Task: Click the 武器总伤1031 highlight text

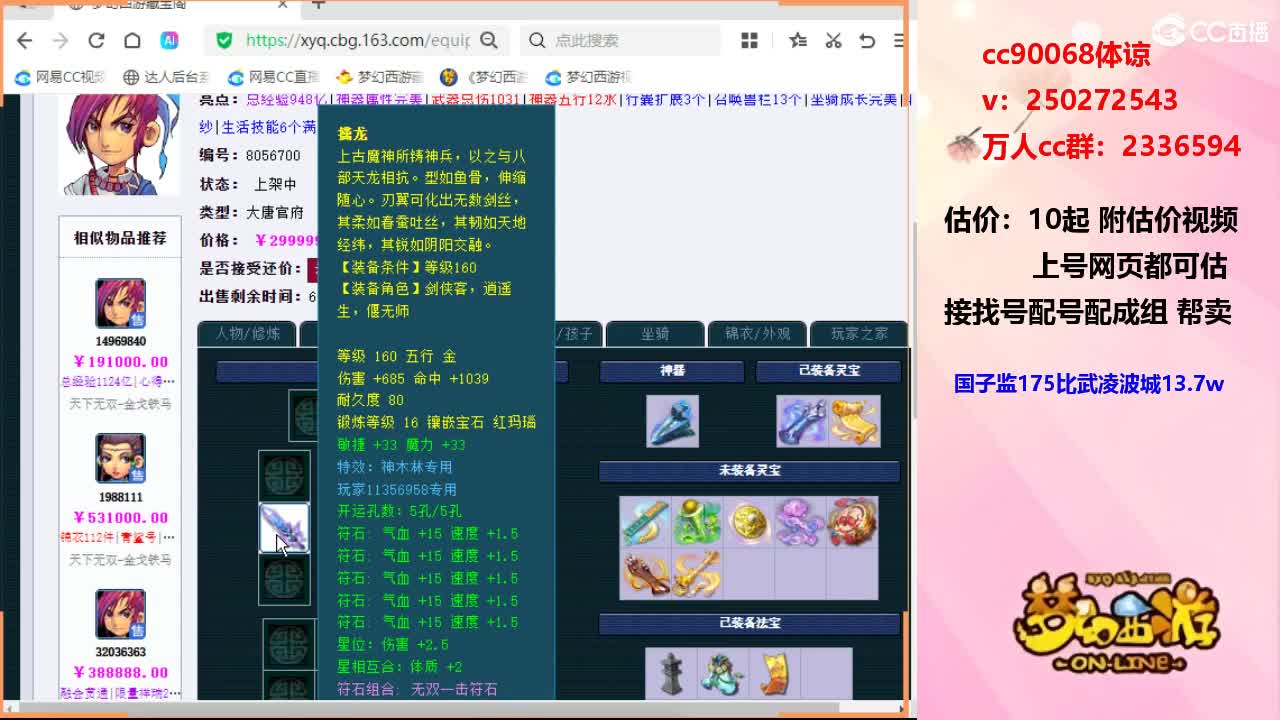Action: tap(475, 100)
